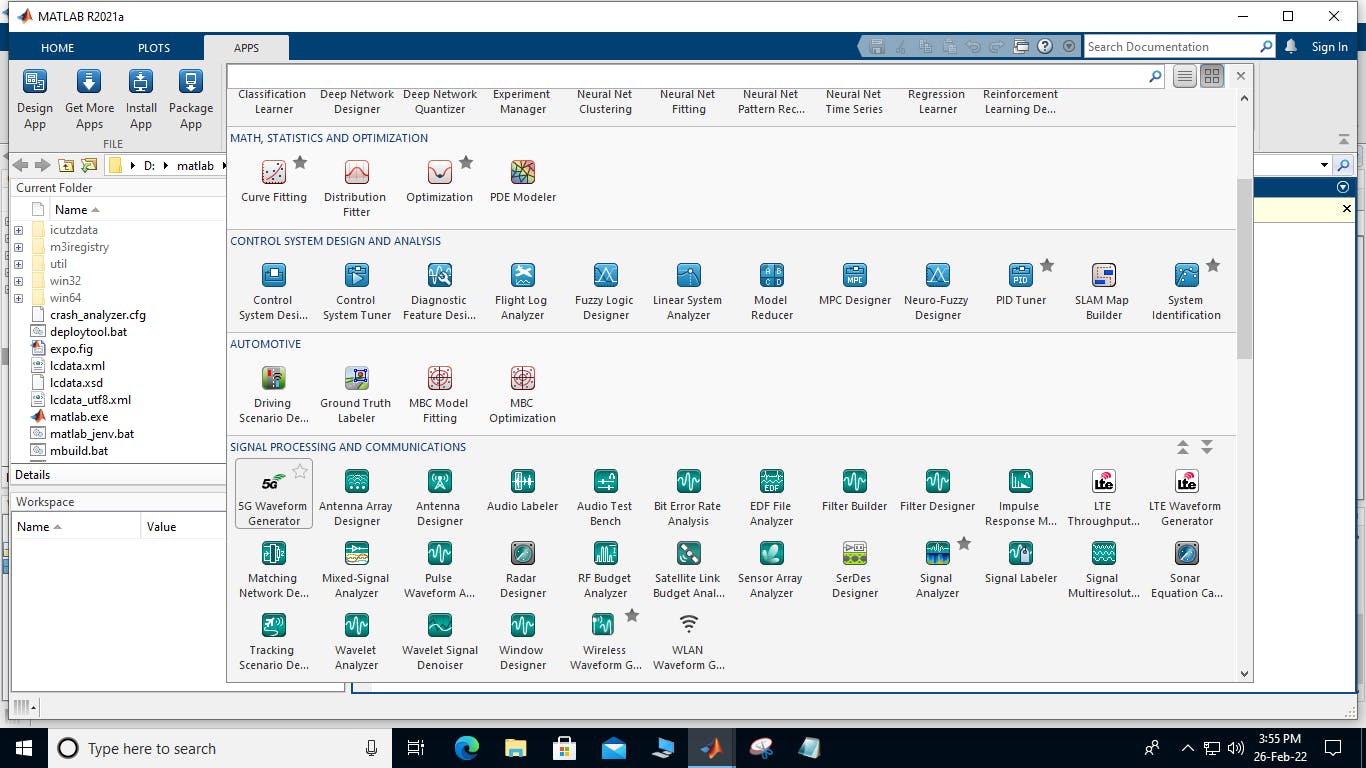Launch Control System Tuner

pos(356,290)
